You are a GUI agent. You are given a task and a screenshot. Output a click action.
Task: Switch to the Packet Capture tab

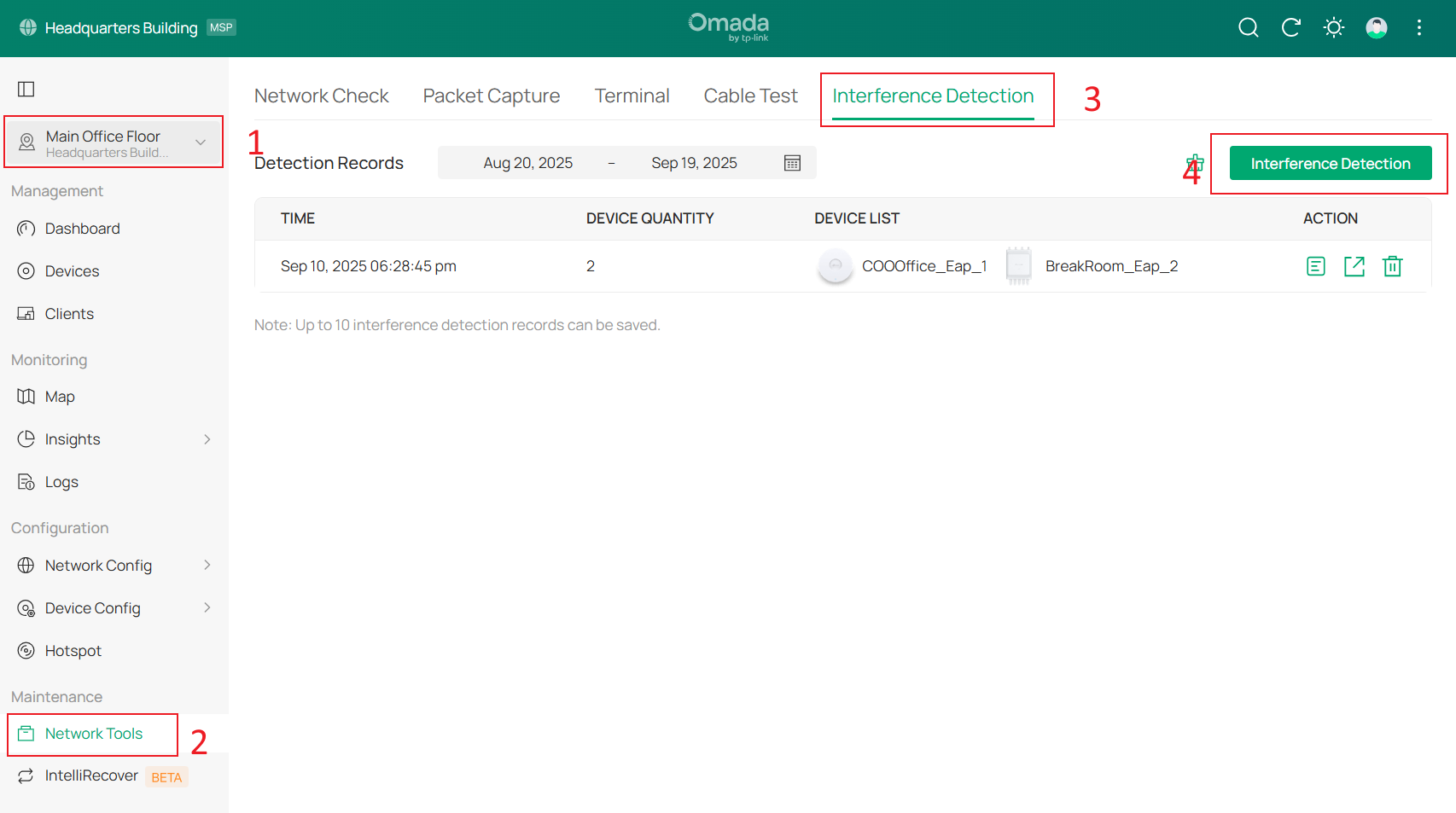(491, 96)
